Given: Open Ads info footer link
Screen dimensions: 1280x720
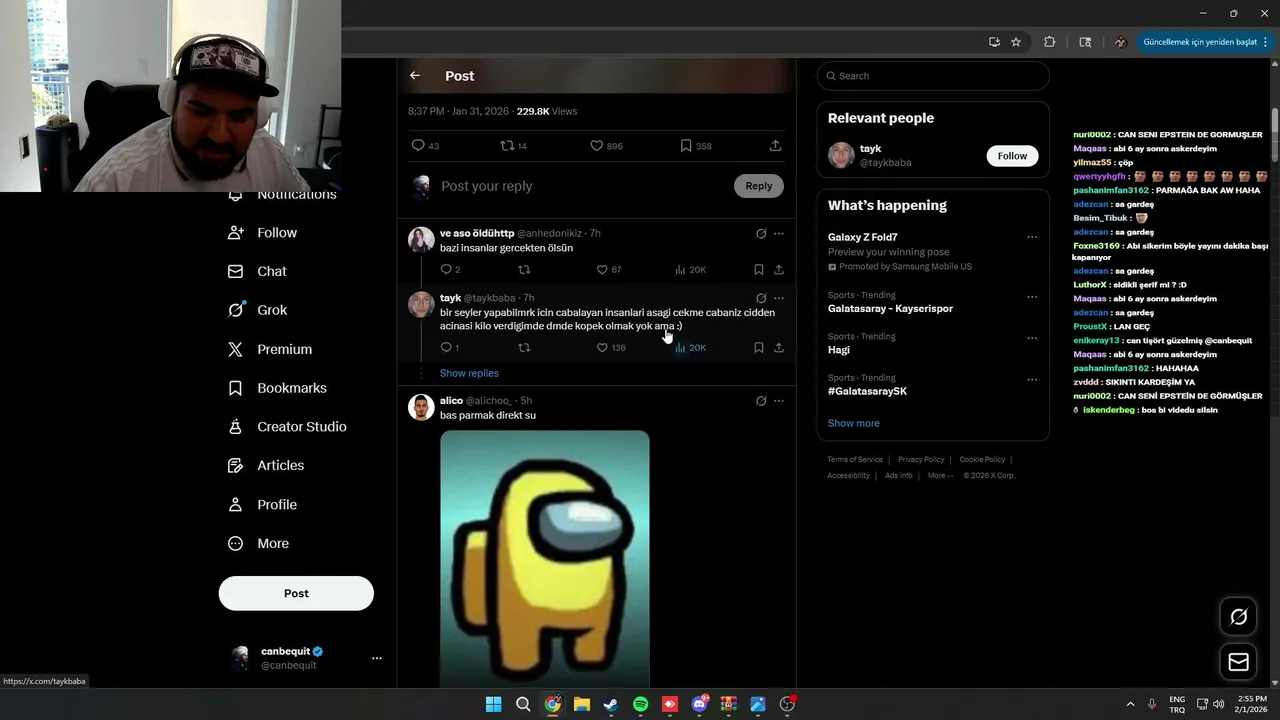Looking at the screenshot, I should (x=898, y=476).
